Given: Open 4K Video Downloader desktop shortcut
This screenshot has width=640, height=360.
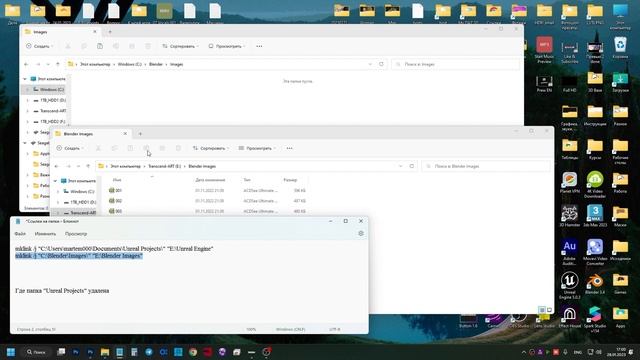Looking at the screenshot, I should click(x=595, y=185).
